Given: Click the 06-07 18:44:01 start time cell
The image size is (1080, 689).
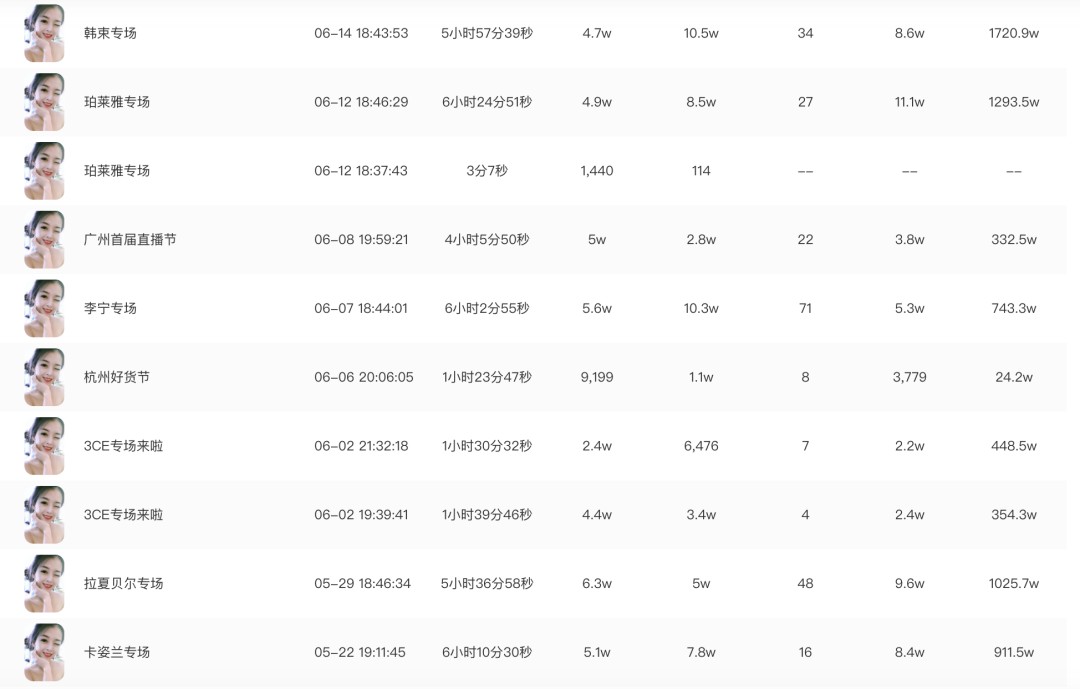Looking at the screenshot, I should [361, 308].
